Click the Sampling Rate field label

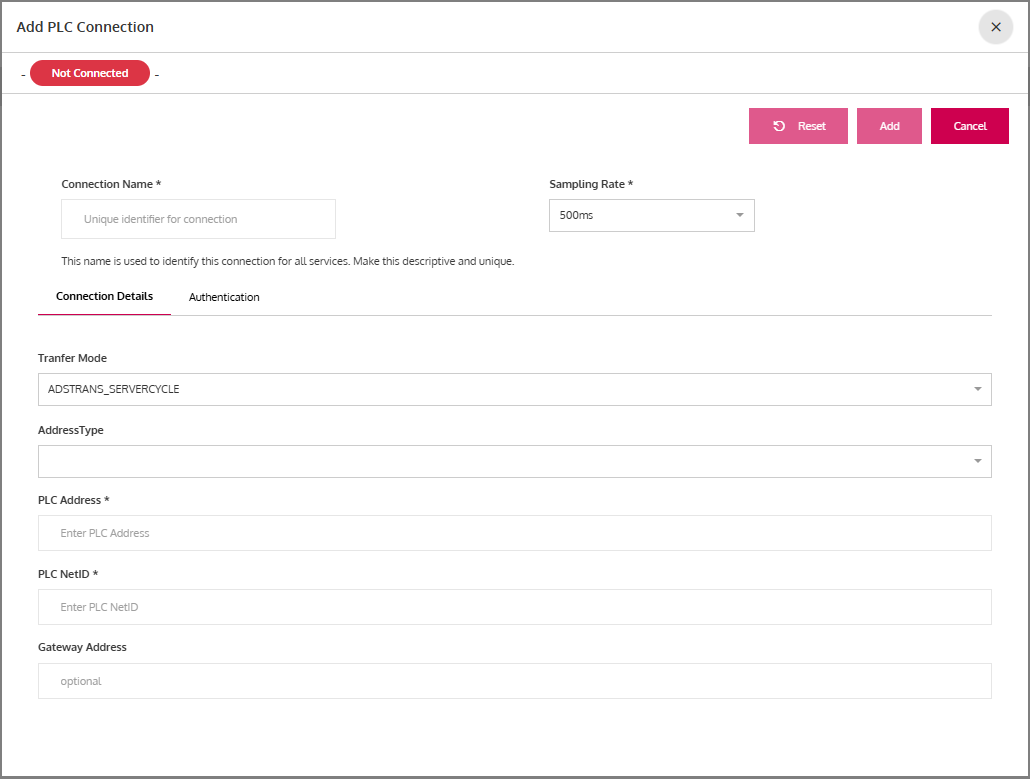tap(591, 184)
